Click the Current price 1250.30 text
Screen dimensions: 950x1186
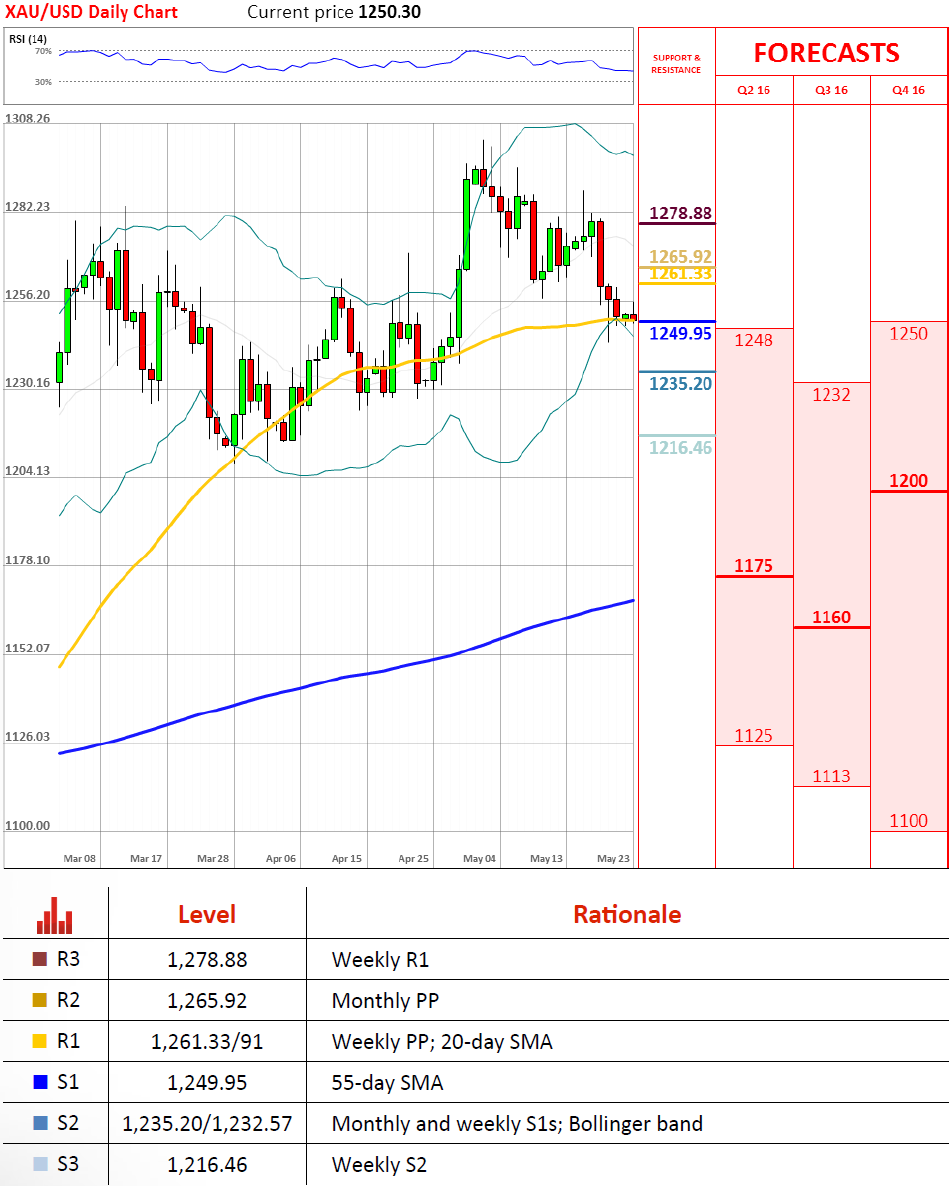point(334,12)
